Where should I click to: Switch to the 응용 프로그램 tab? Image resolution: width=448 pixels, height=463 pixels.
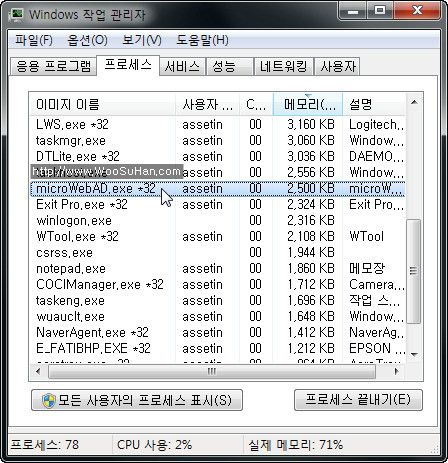53,66
